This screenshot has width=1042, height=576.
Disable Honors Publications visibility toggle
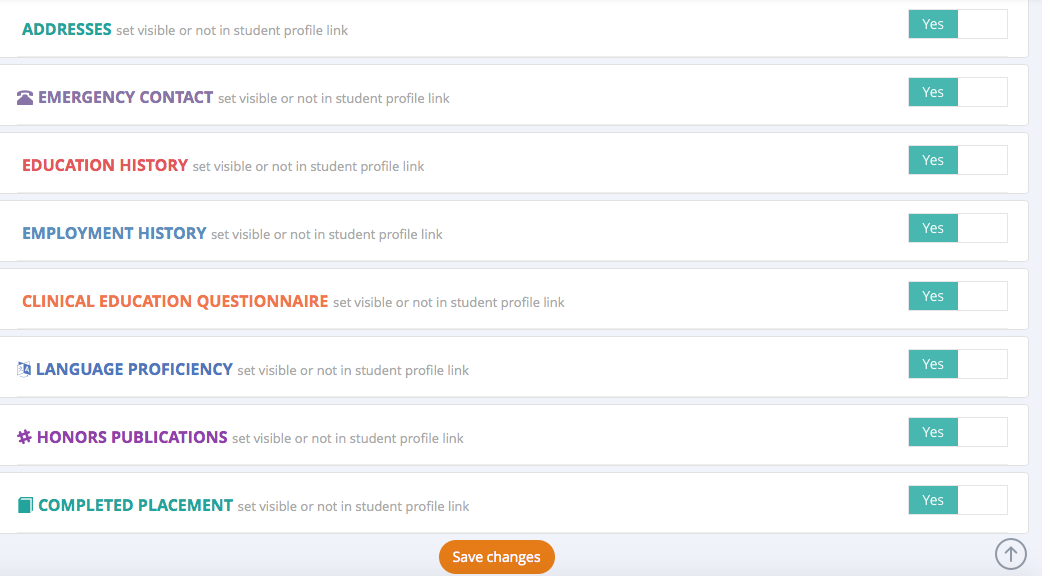tap(957, 432)
